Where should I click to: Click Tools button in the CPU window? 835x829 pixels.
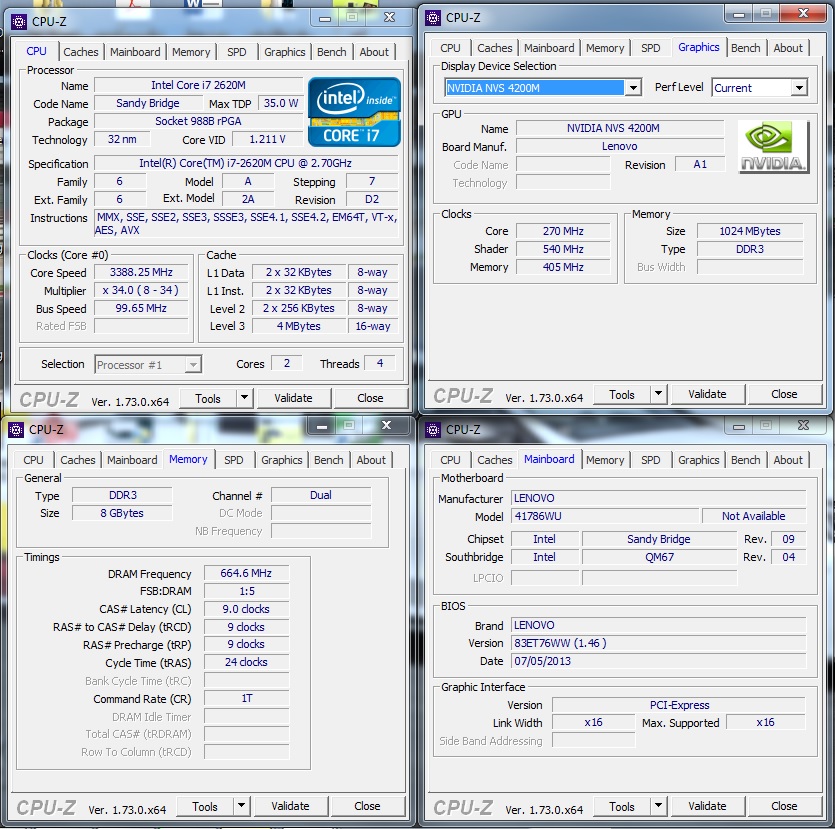click(208, 398)
